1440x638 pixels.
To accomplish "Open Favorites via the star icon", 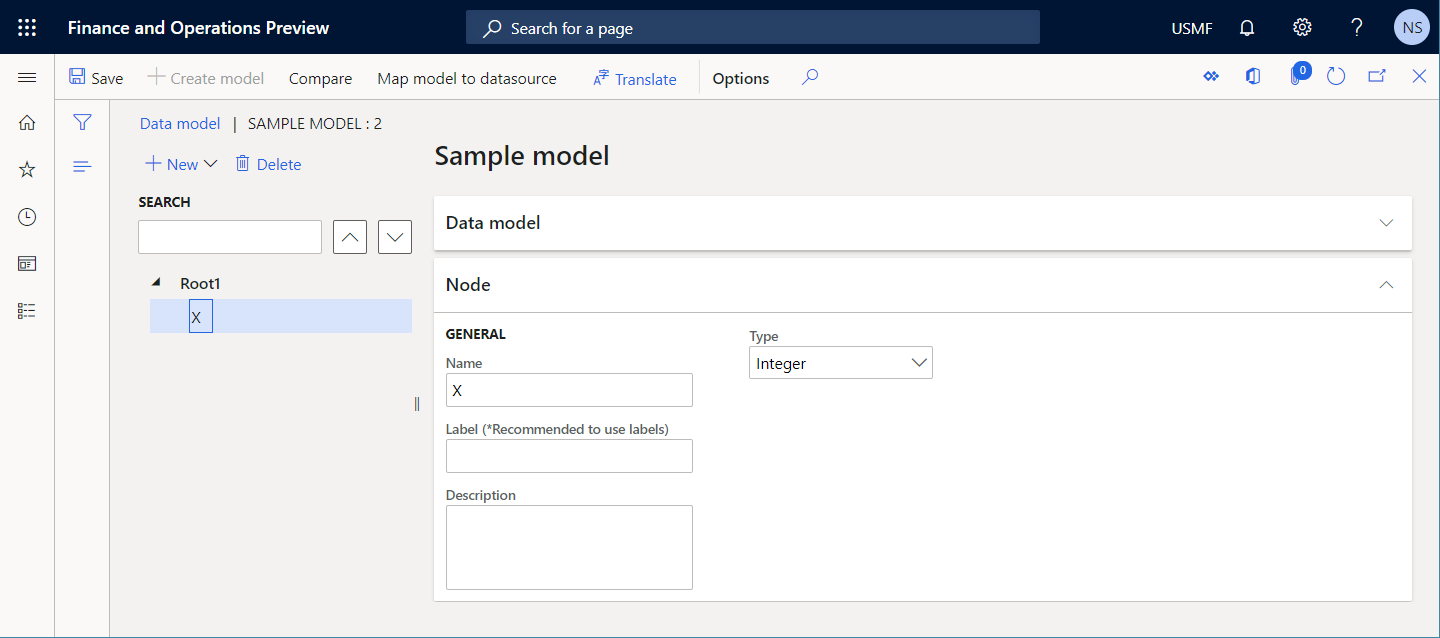I will coord(27,169).
